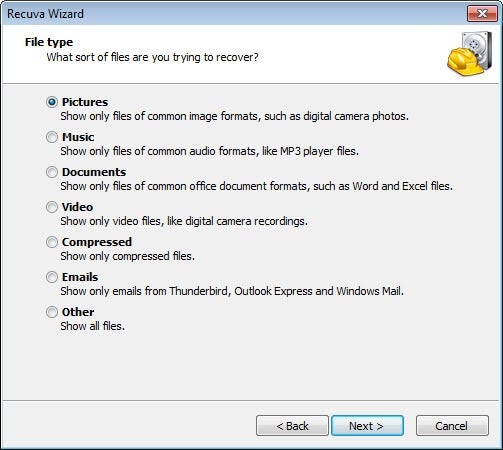Viewport: 503px width, 450px height.
Task: Select the Pictures radio button
Action: tap(52, 102)
